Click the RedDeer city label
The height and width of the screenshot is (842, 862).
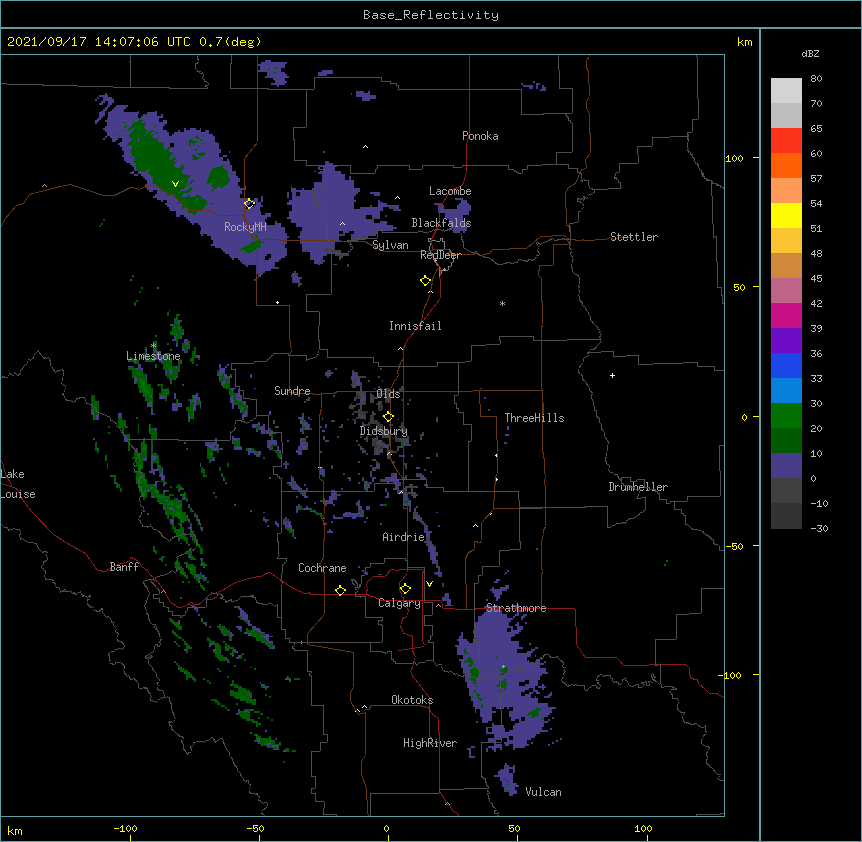440,254
